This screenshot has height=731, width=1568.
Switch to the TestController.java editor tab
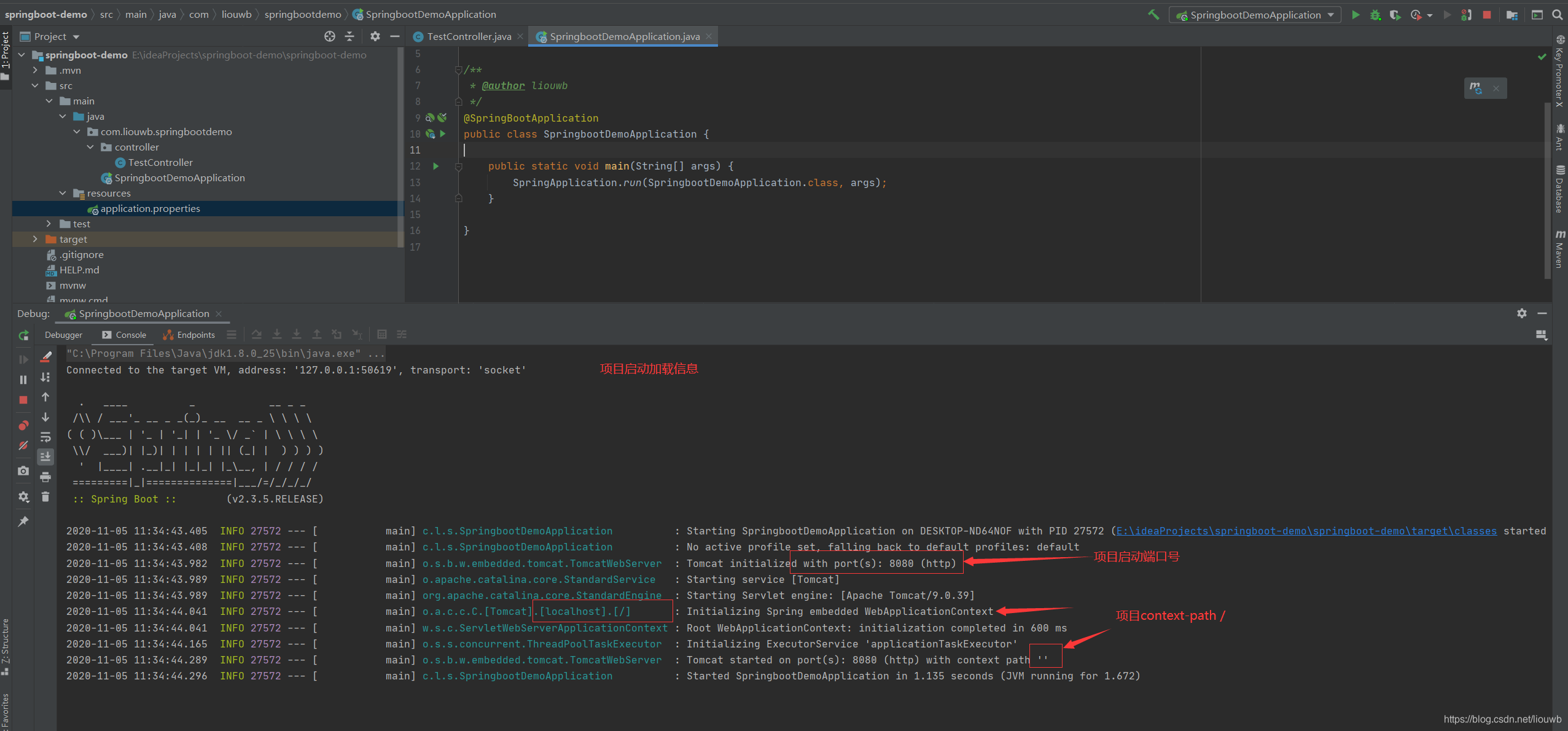pos(469,36)
